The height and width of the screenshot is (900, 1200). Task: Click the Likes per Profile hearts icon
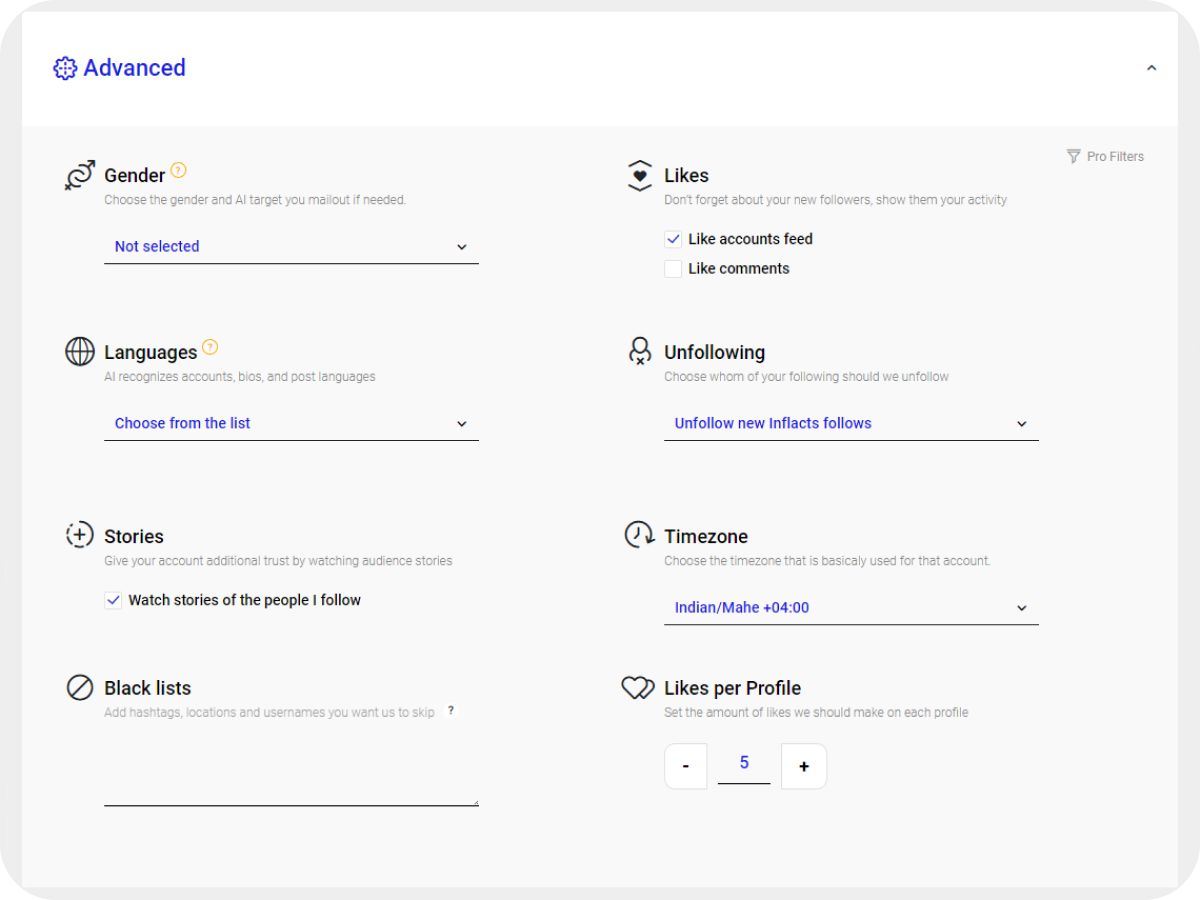638,688
